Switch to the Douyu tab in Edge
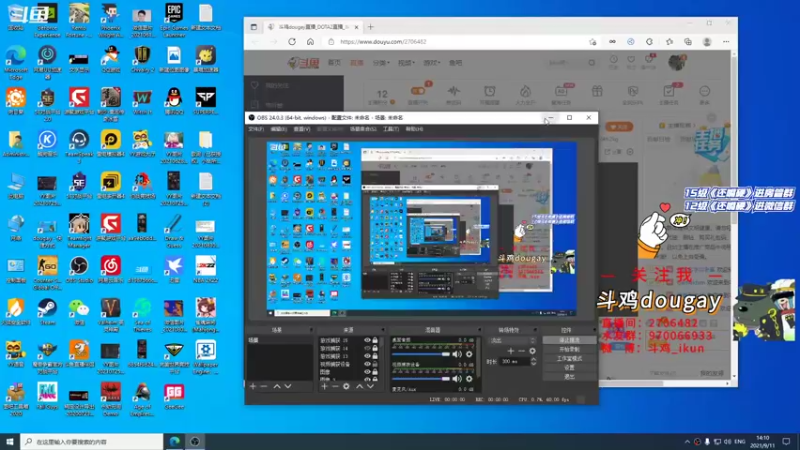The image size is (800, 450). pos(313,27)
